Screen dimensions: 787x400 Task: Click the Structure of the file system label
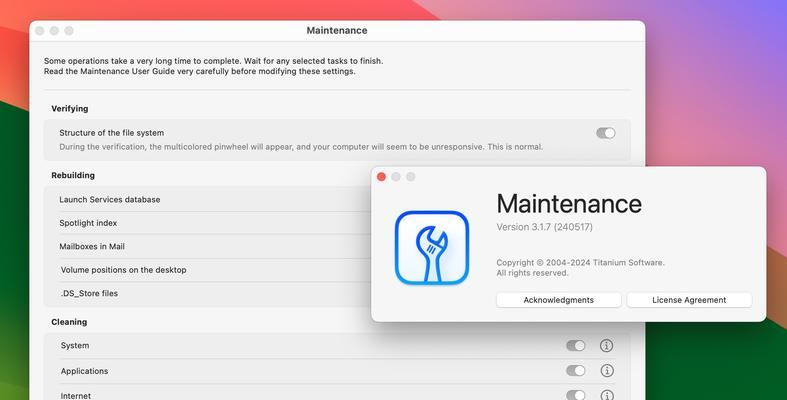[x=111, y=133]
